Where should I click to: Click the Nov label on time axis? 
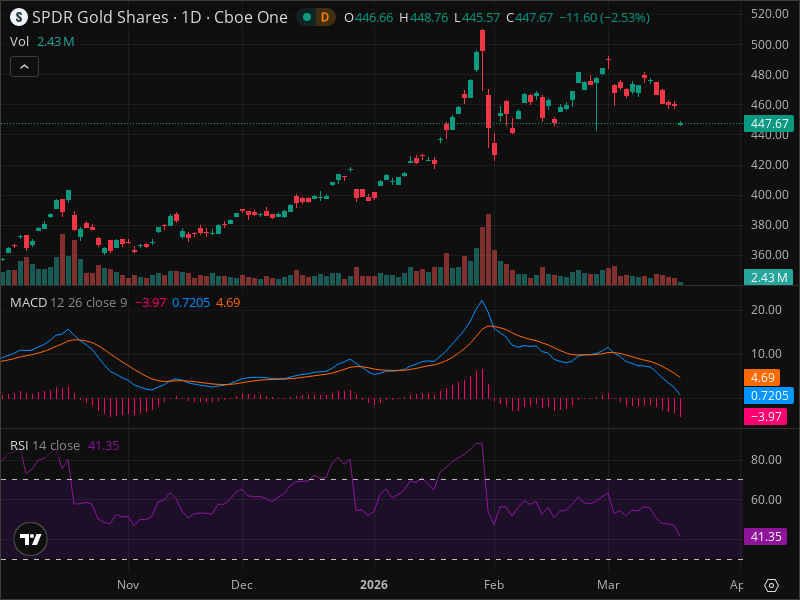(x=128, y=585)
